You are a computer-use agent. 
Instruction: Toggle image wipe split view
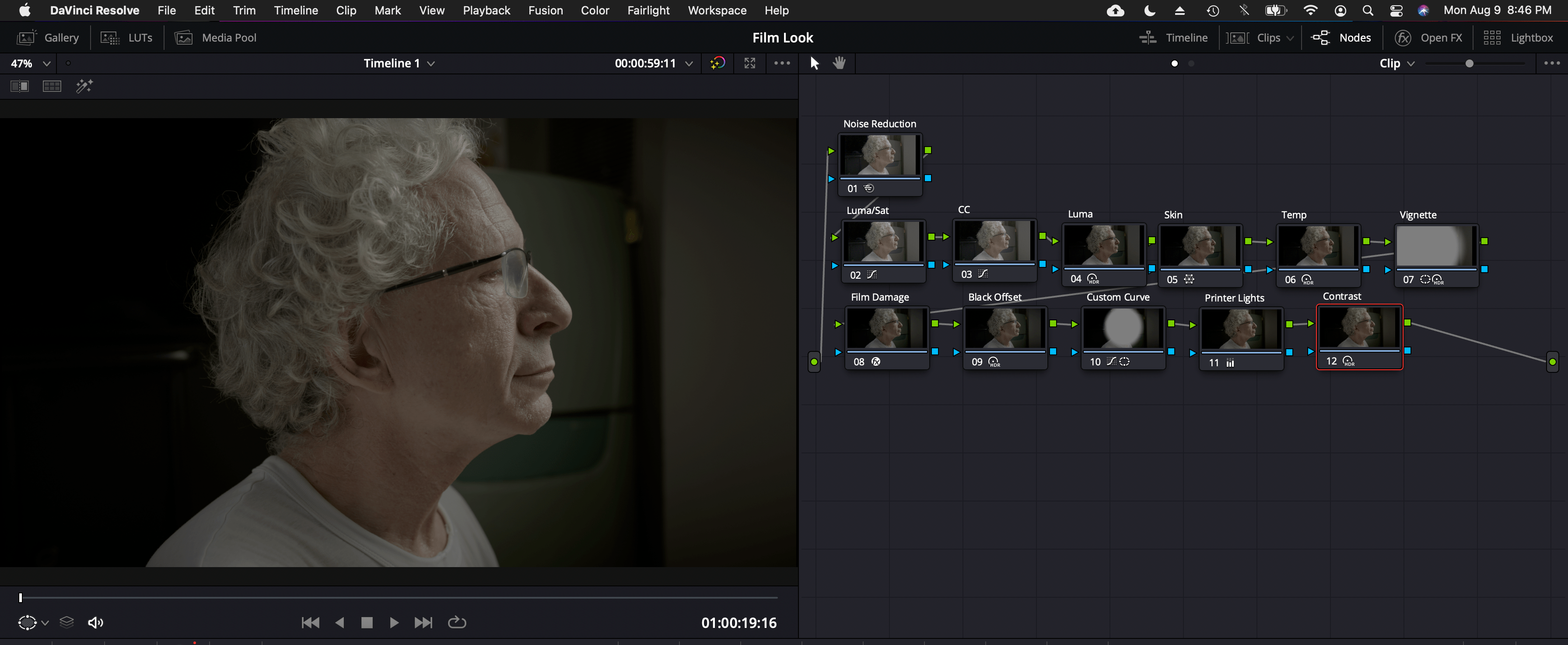tap(20, 86)
